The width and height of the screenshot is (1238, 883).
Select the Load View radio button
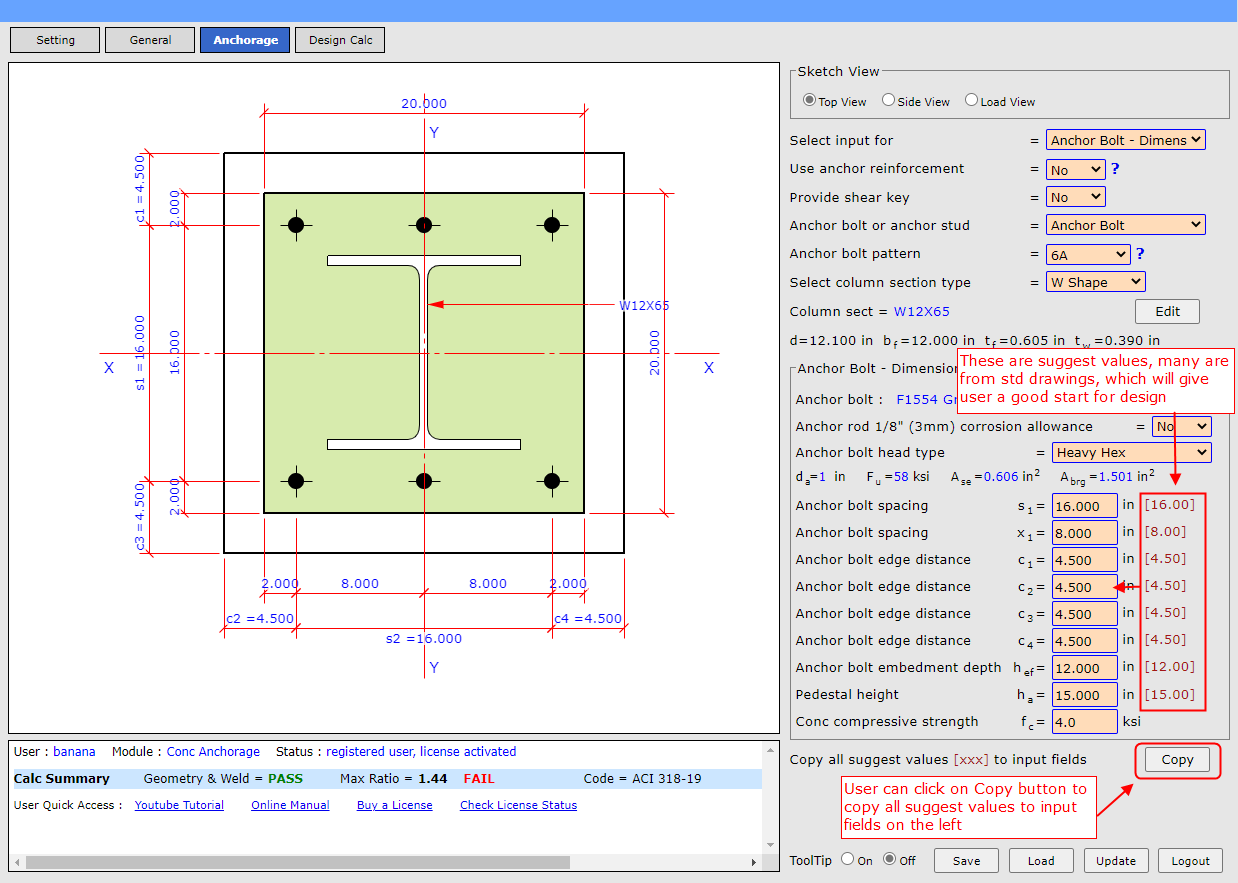(971, 101)
